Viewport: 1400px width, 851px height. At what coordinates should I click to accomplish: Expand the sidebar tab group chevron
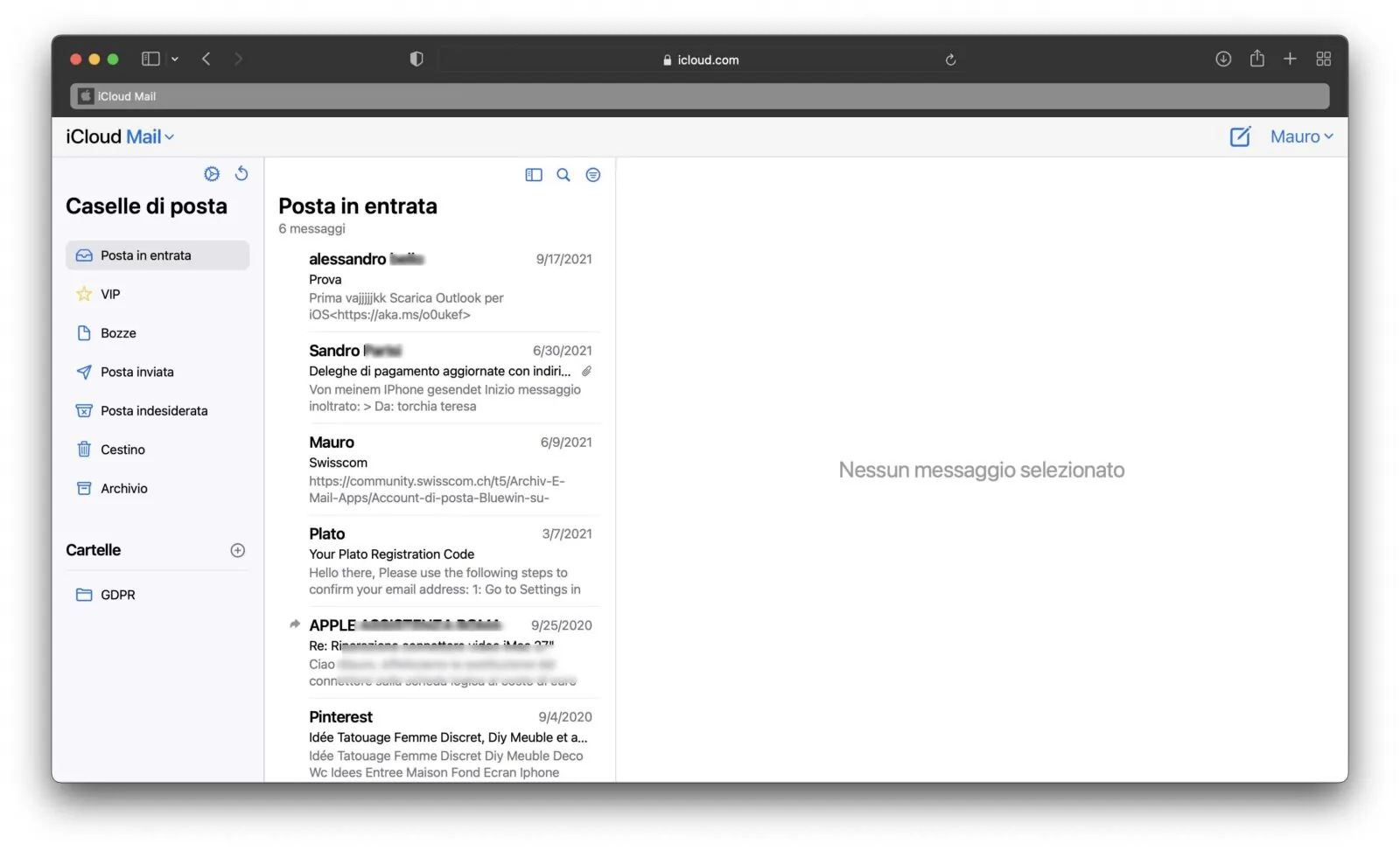coord(175,59)
